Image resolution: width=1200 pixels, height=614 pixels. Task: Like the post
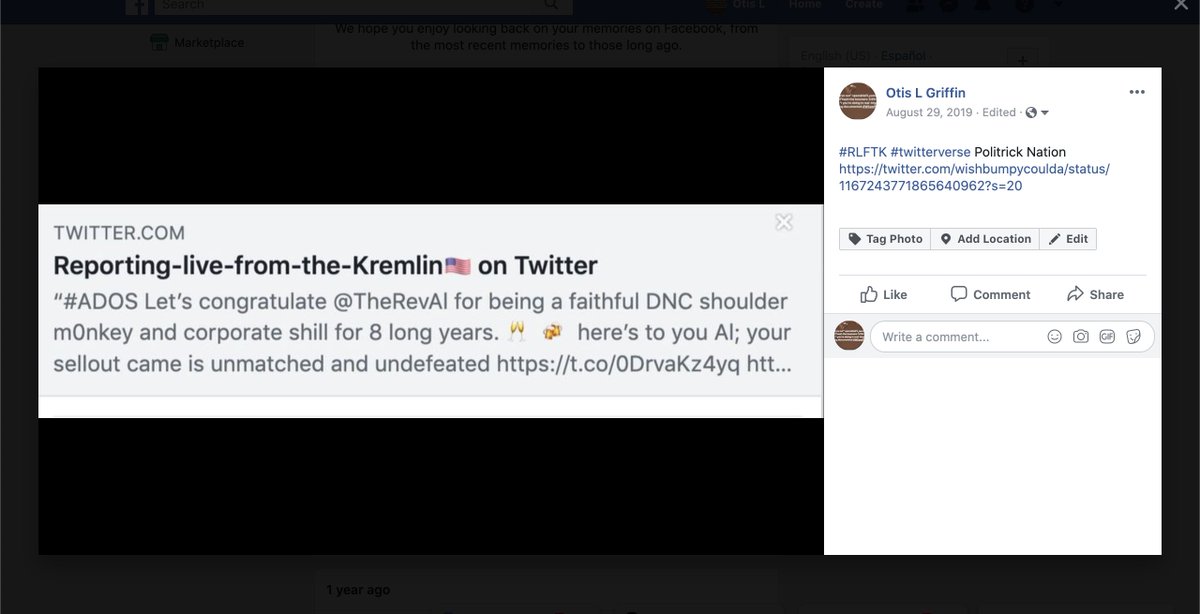tap(884, 294)
